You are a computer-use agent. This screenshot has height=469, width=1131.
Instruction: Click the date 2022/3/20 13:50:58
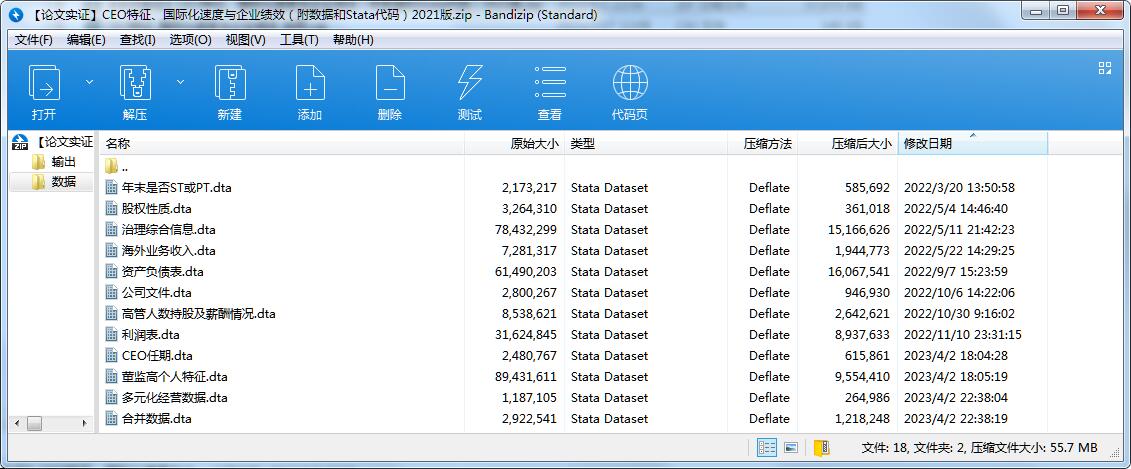pos(959,188)
